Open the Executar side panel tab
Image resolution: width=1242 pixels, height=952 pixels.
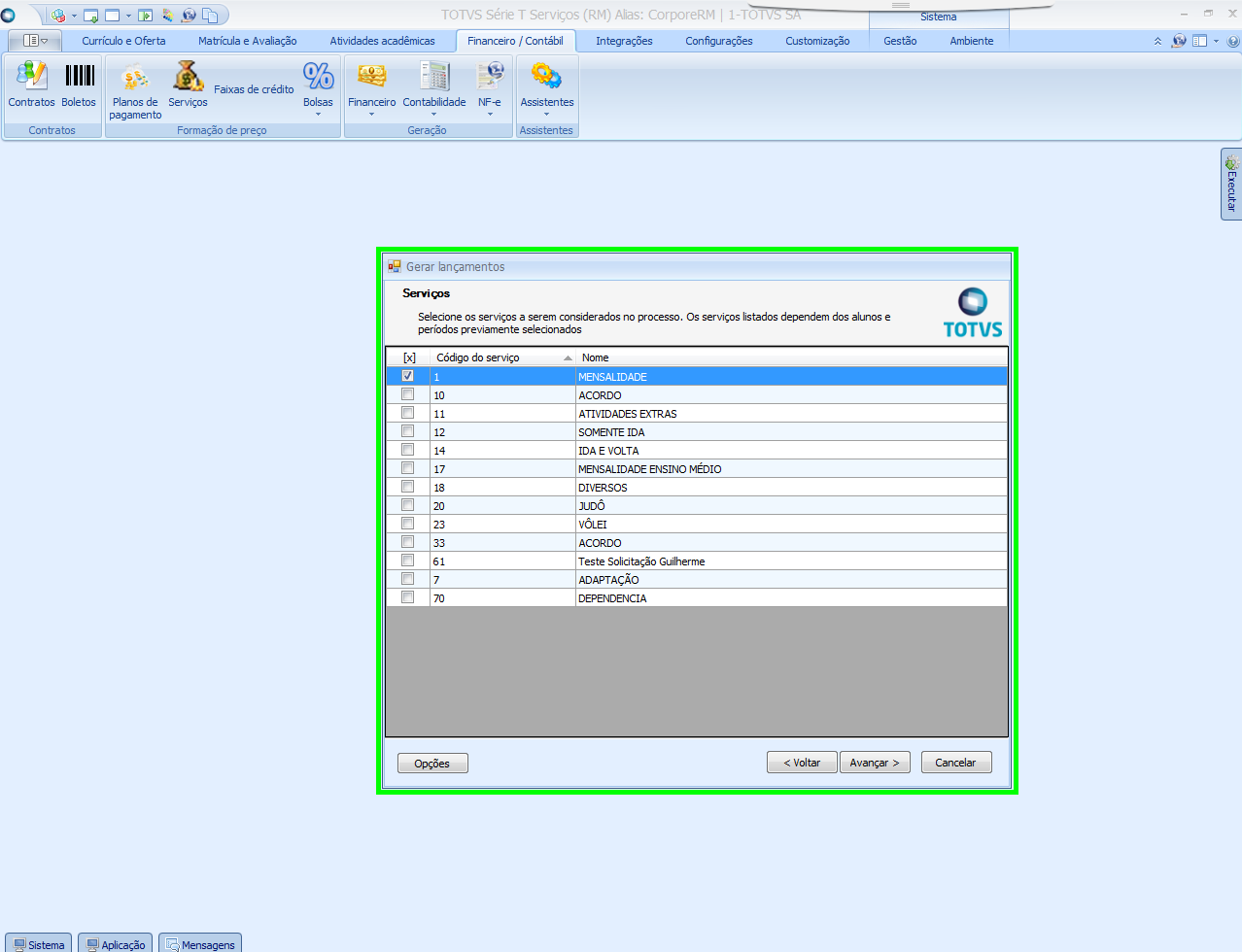(1231, 184)
